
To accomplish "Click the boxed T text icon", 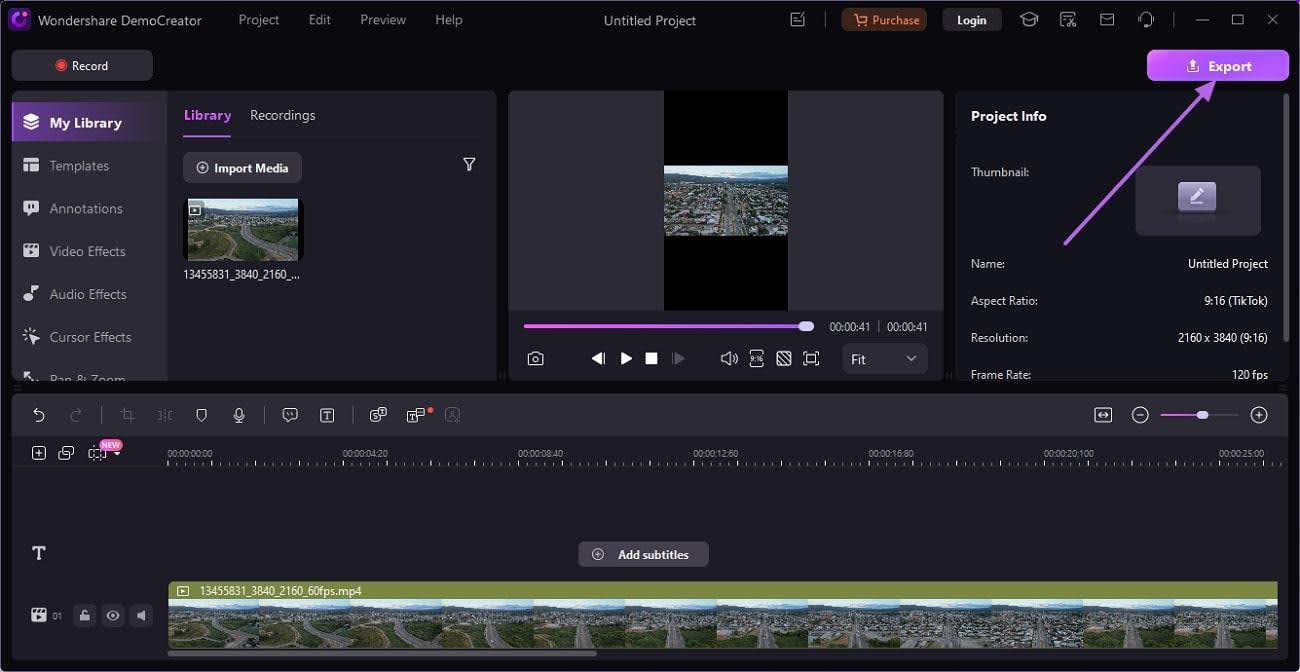I will (x=327, y=415).
